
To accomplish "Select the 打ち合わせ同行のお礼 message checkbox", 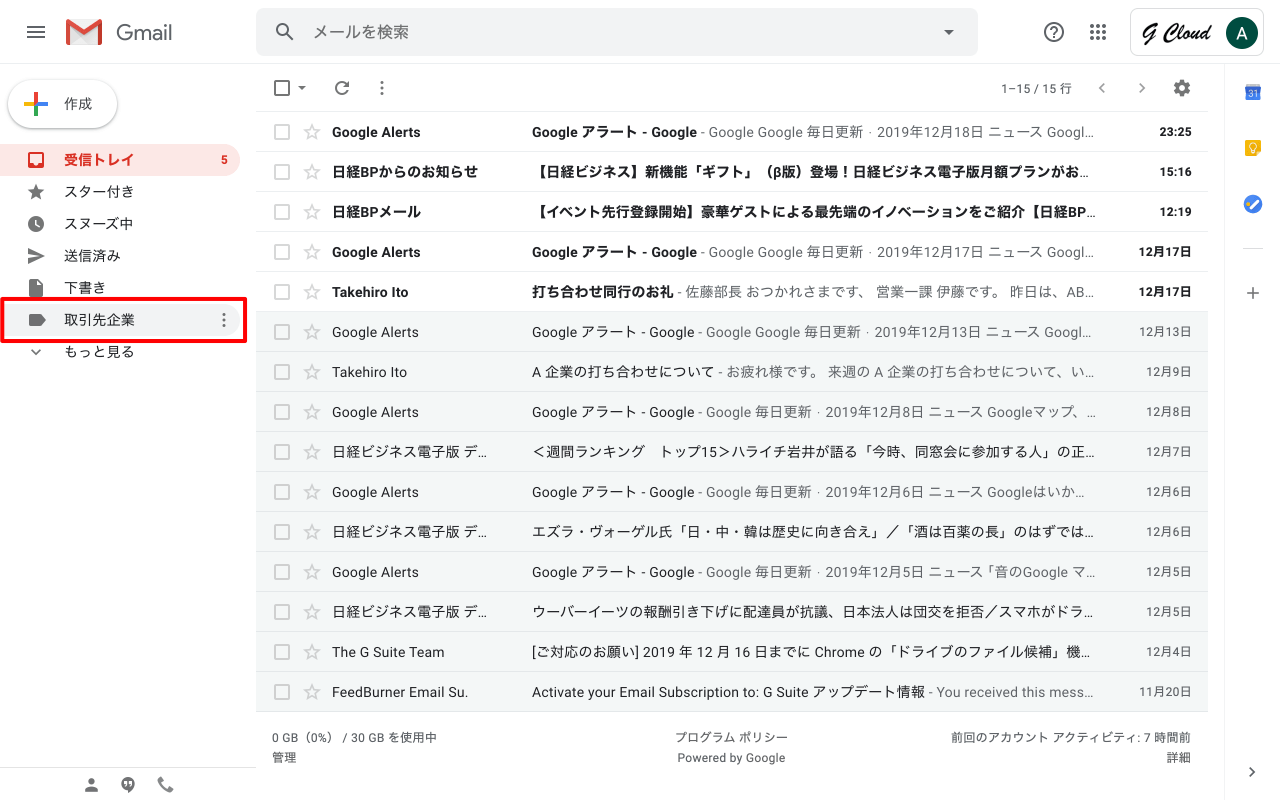I will point(282,292).
